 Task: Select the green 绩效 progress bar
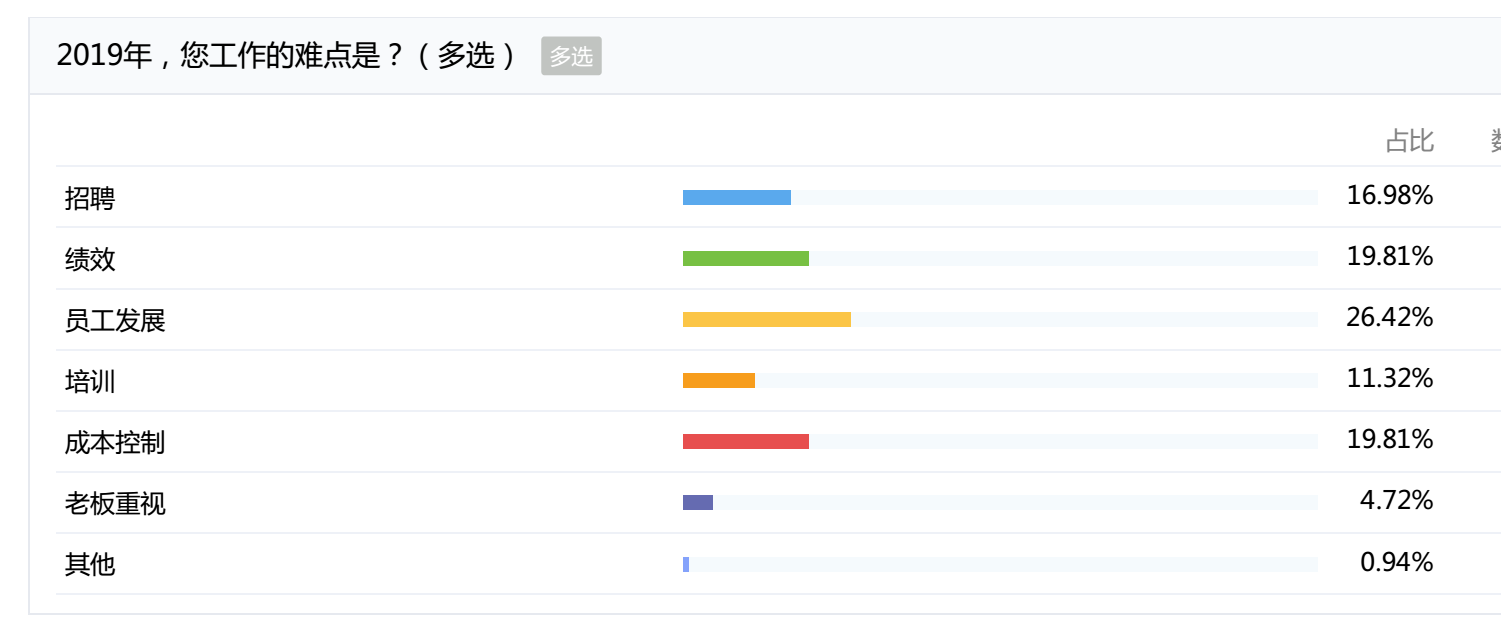coord(746,259)
